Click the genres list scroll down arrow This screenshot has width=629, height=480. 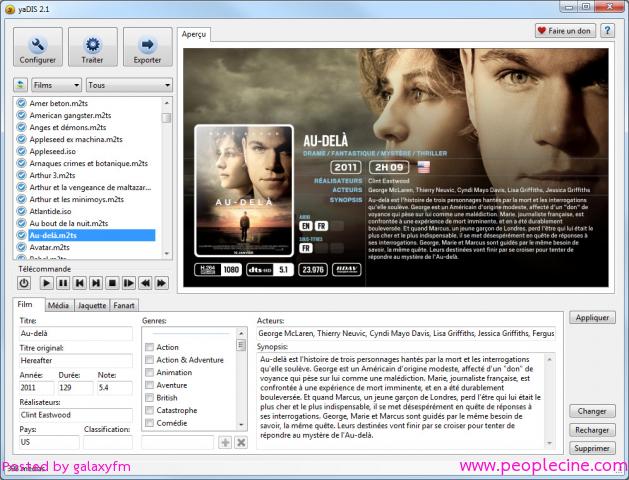[241, 424]
